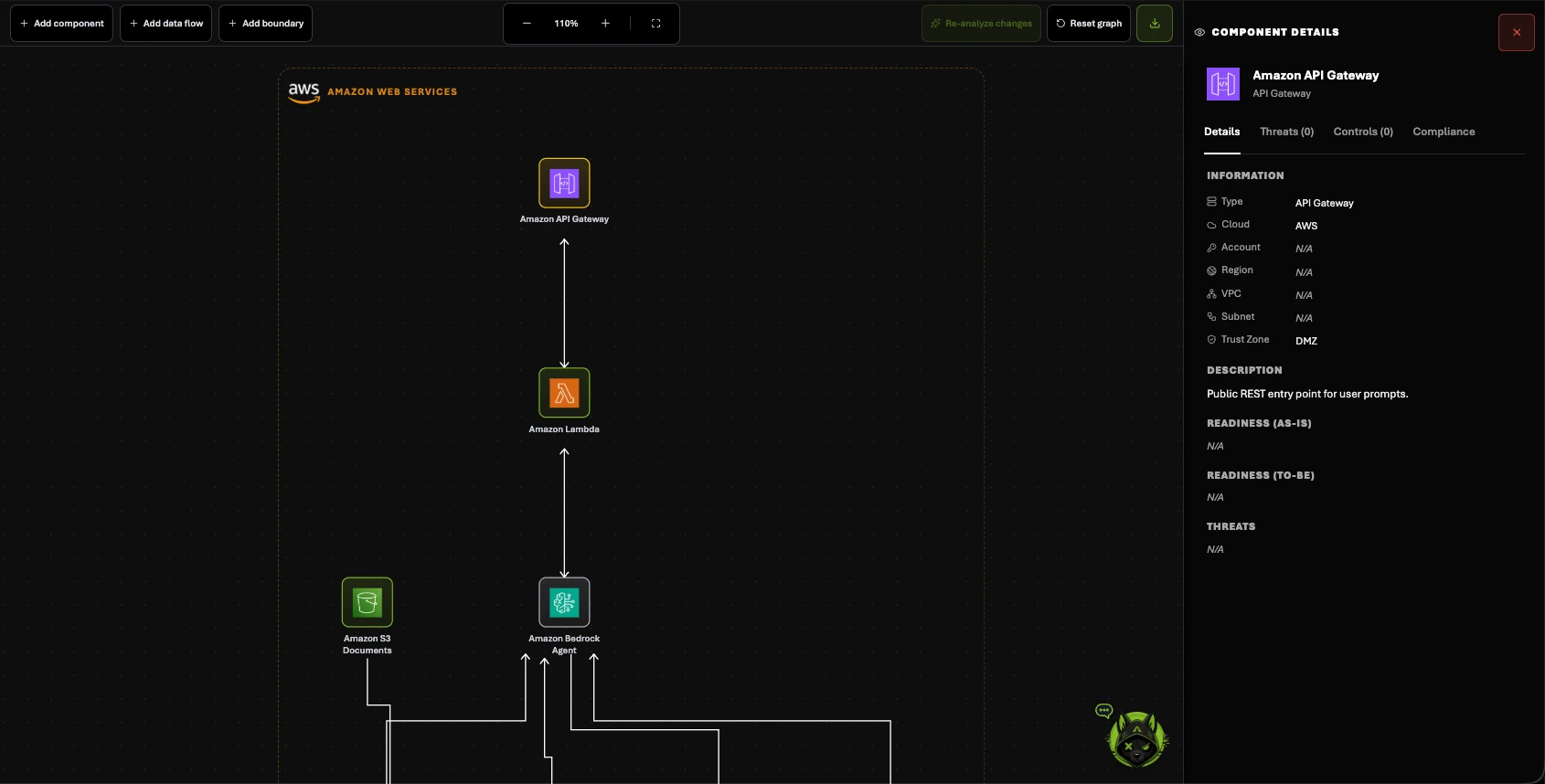Click the Amazon API Gateway title in details panel
Screen dimensions: 1545x784
click(x=1316, y=76)
